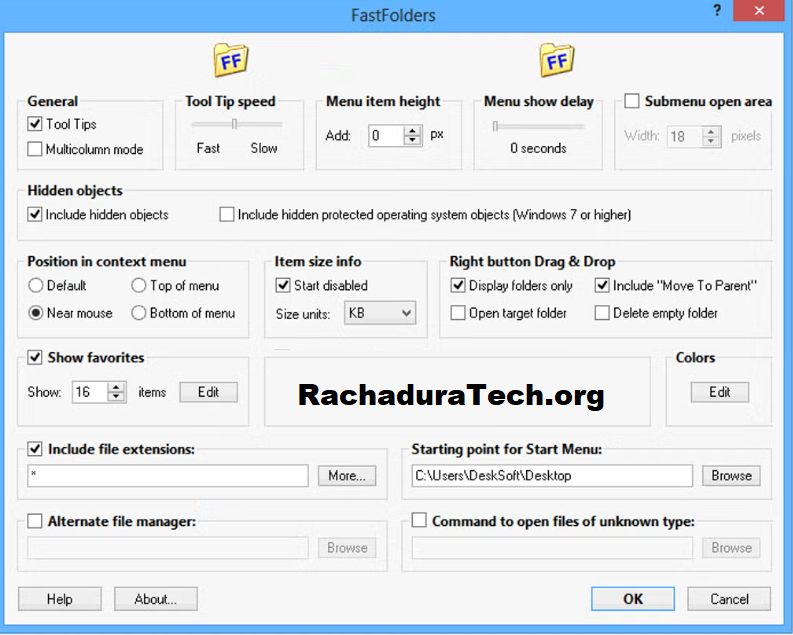793x635 pixels.
Task: Select Default position radio button
Action: [x=35, y=286]
